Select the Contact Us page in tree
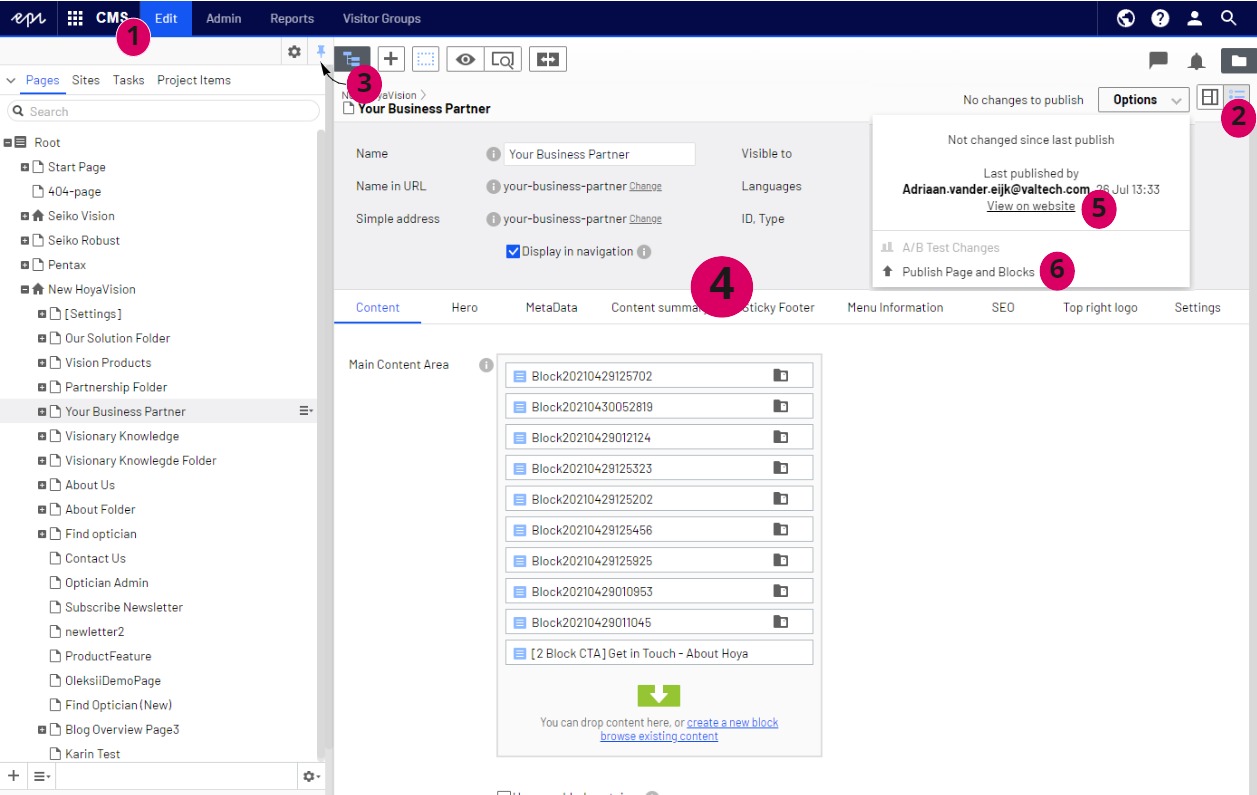Image resolution: width=1257 pixels, height=795 pixels. [95, 558]
